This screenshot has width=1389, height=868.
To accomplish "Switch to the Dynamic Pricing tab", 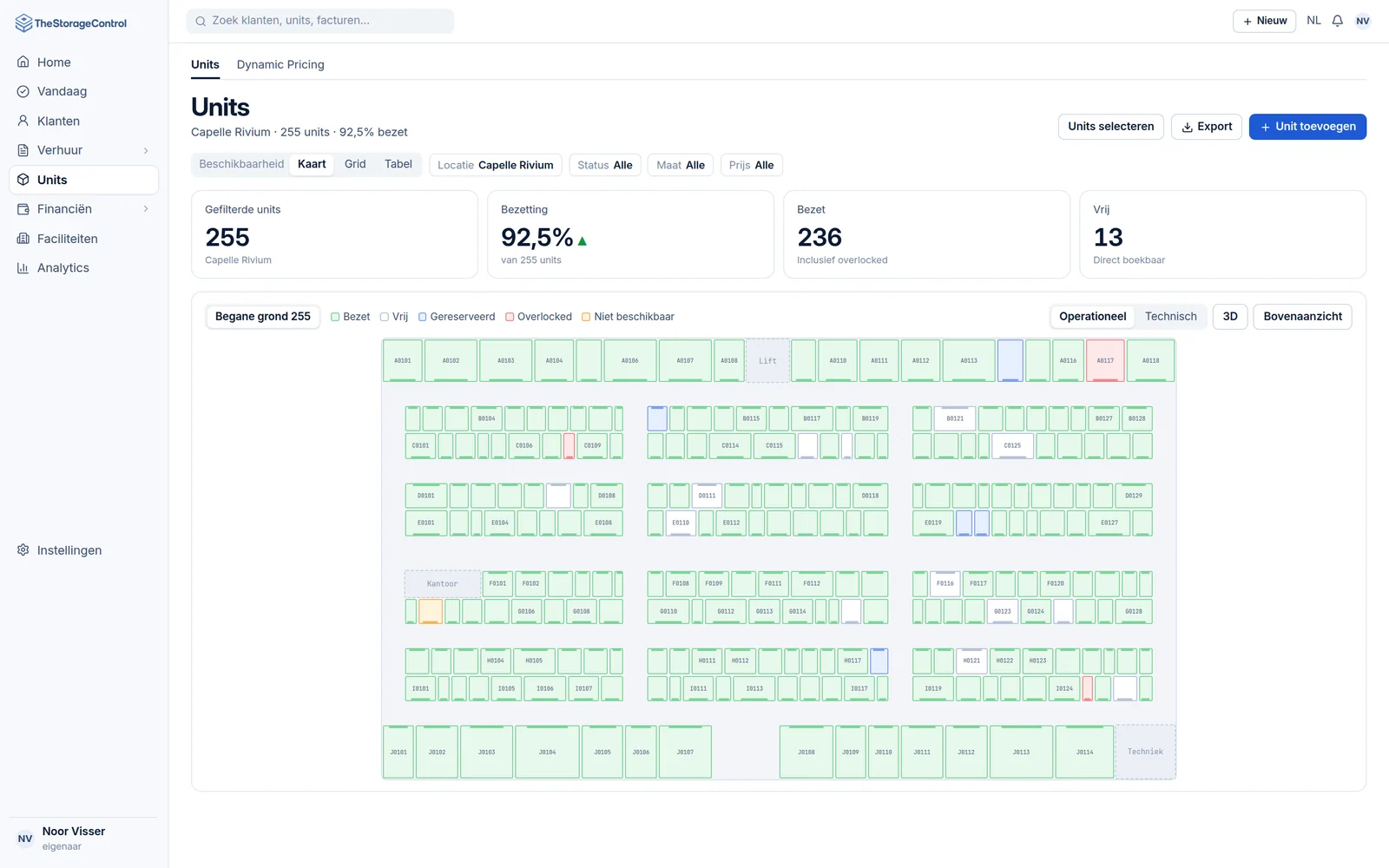I will click(x=280, y=64).
